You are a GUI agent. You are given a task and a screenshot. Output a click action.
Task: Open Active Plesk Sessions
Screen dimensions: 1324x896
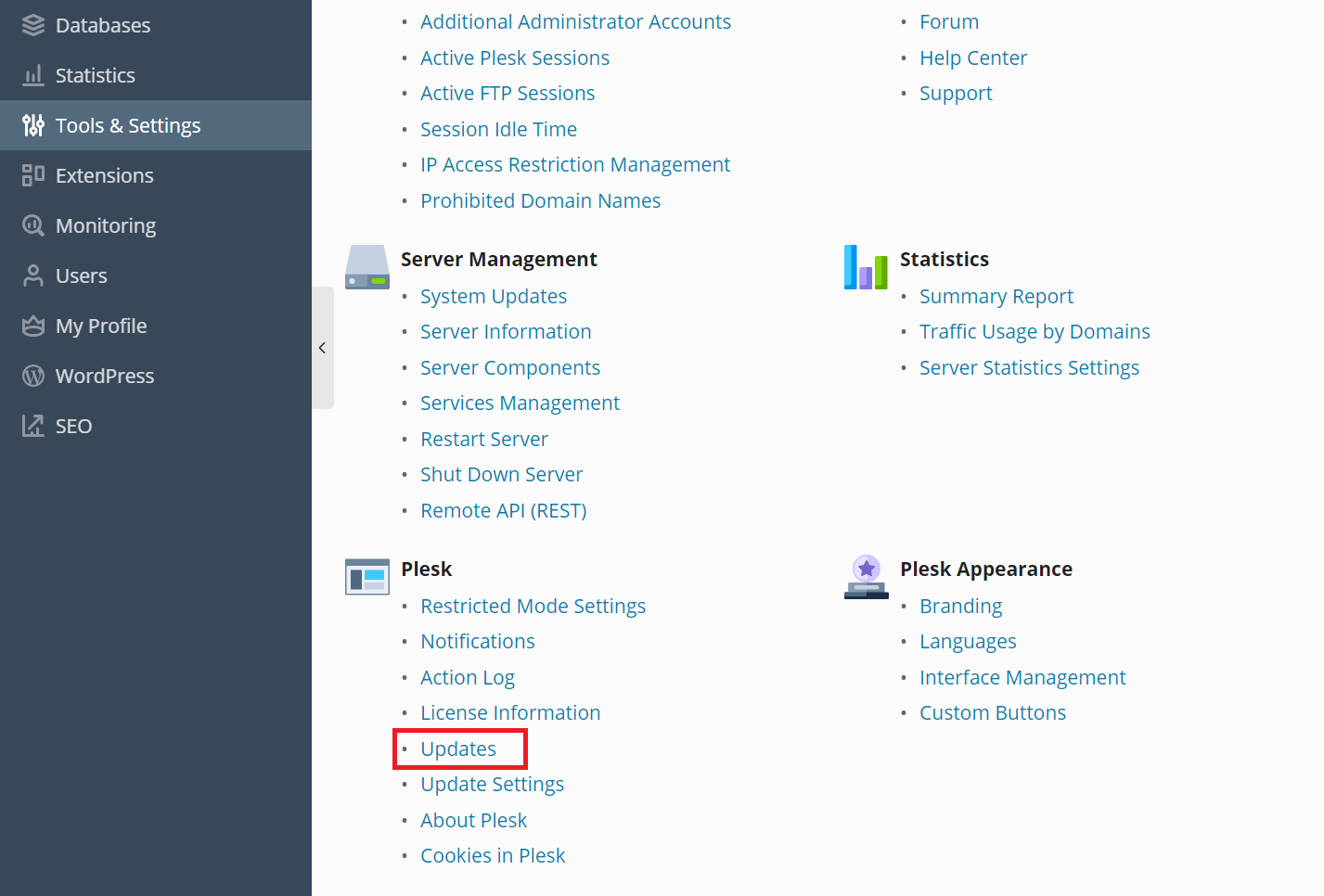(x=515, y=58)
